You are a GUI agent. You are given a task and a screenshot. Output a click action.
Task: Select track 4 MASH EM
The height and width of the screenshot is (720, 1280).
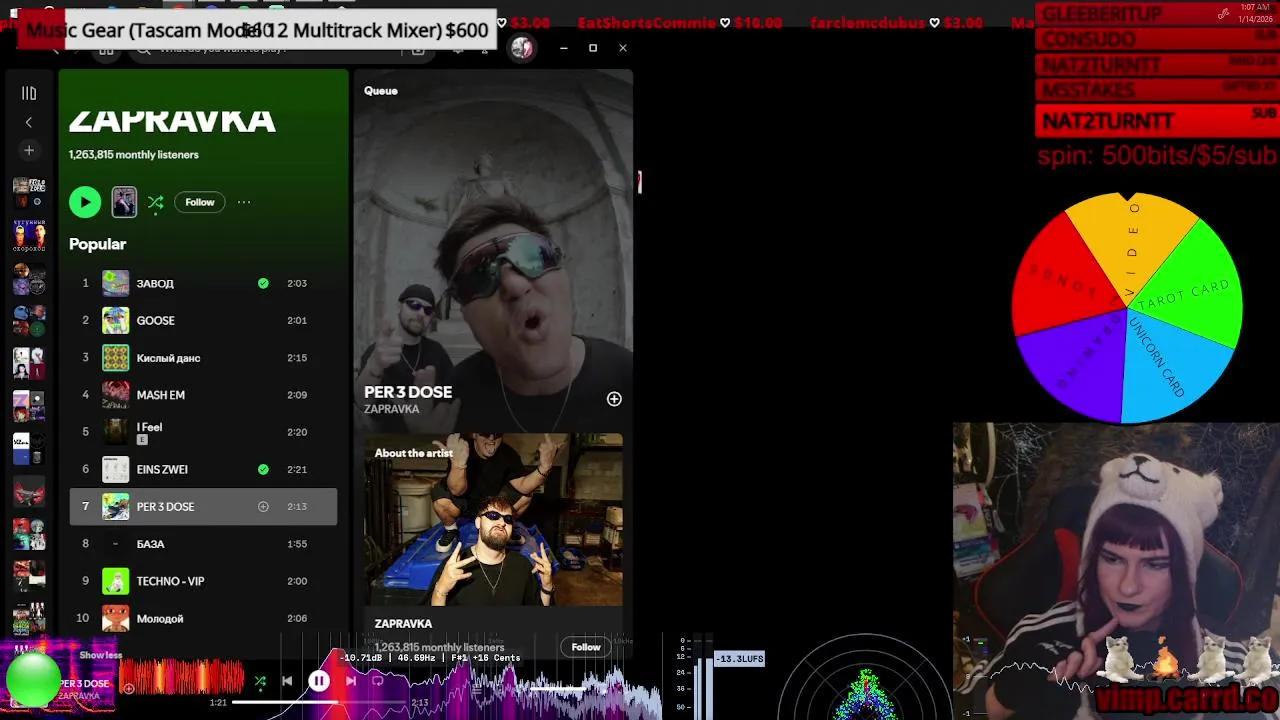point(203,394)
